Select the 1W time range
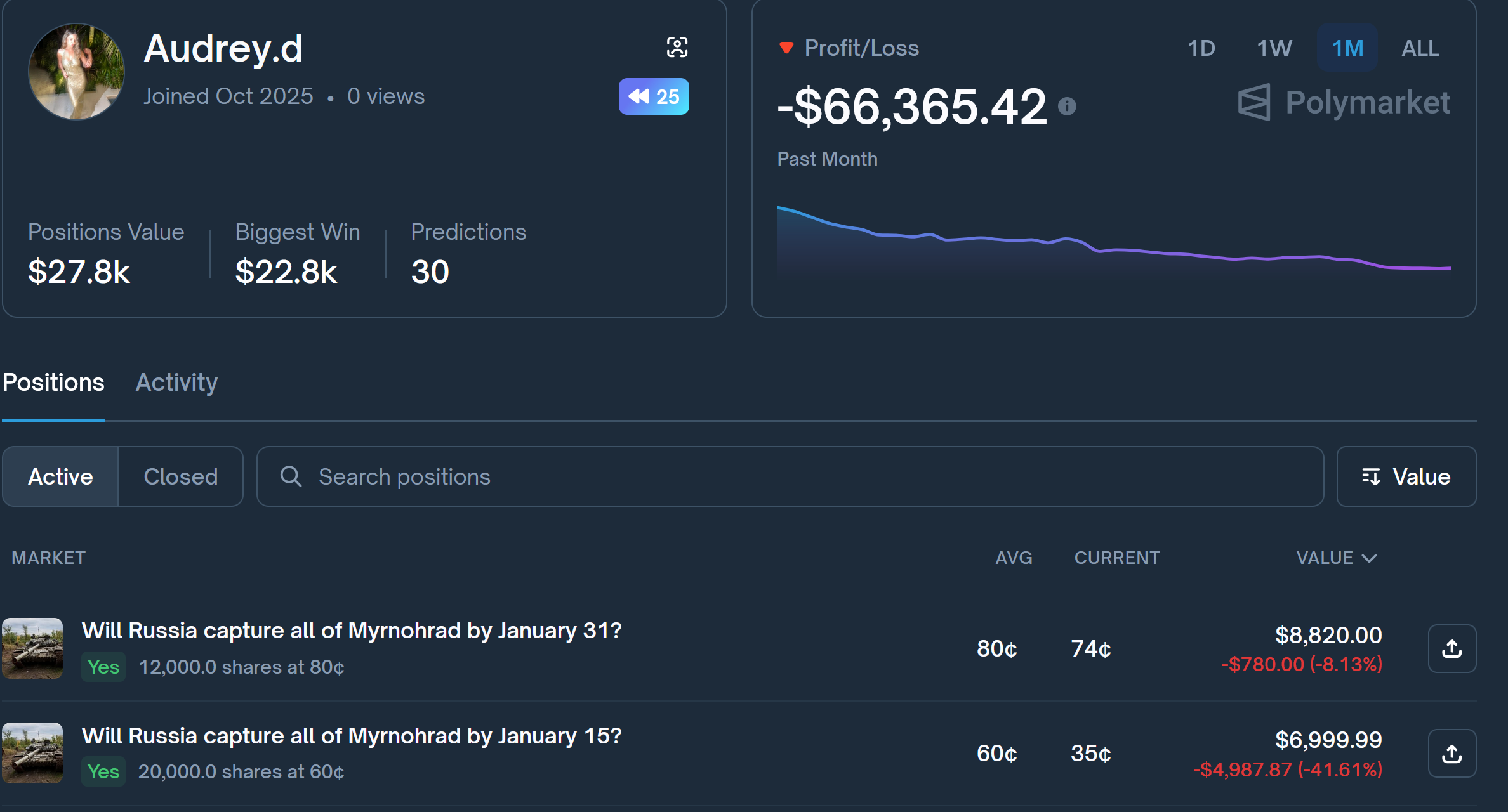 (1274, 48)
